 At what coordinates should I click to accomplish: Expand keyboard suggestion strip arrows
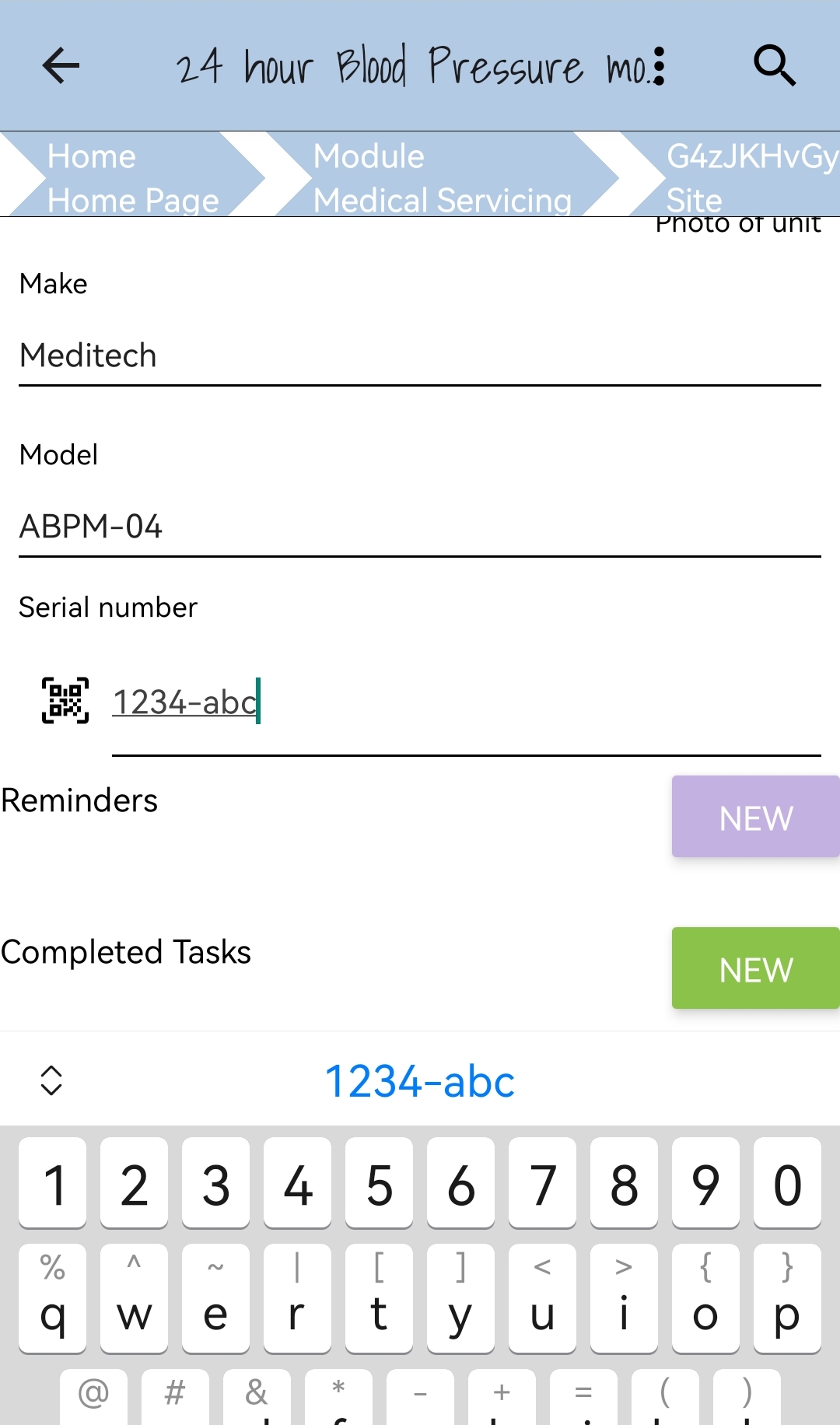pos(51,1080)
